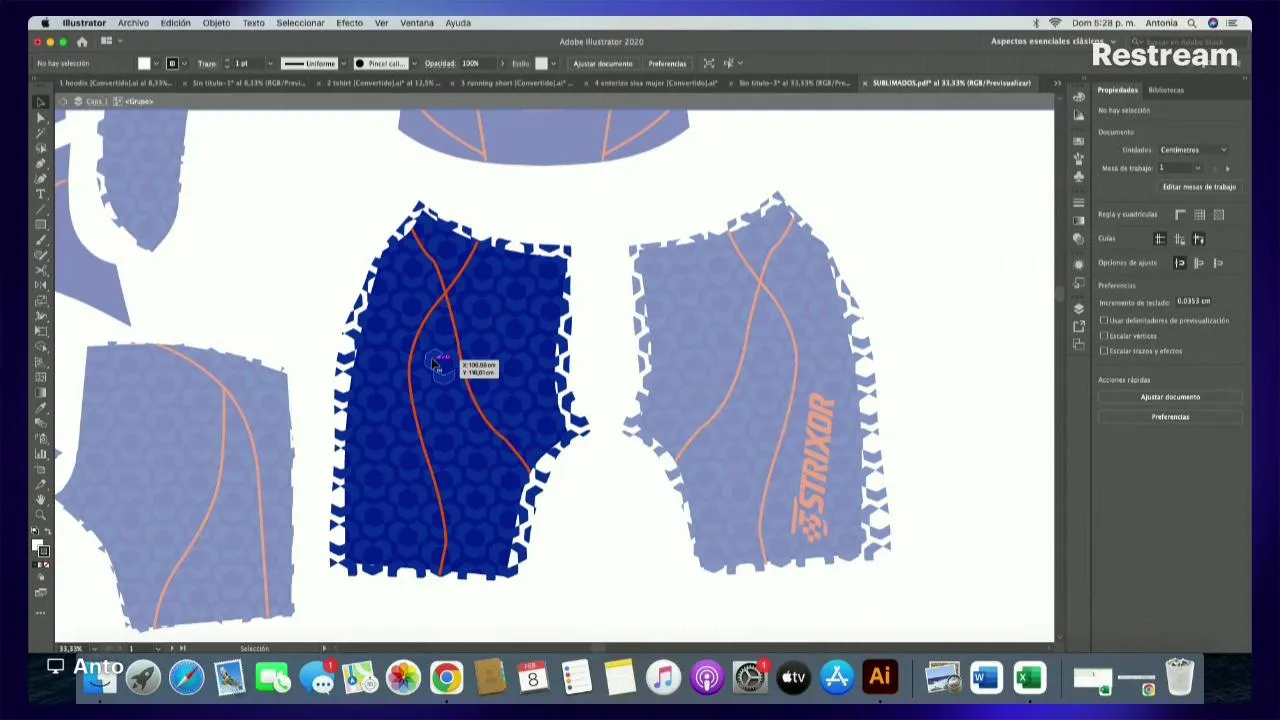Enable Usar delimitadores de previsualización checkbox

(1104, 320)
